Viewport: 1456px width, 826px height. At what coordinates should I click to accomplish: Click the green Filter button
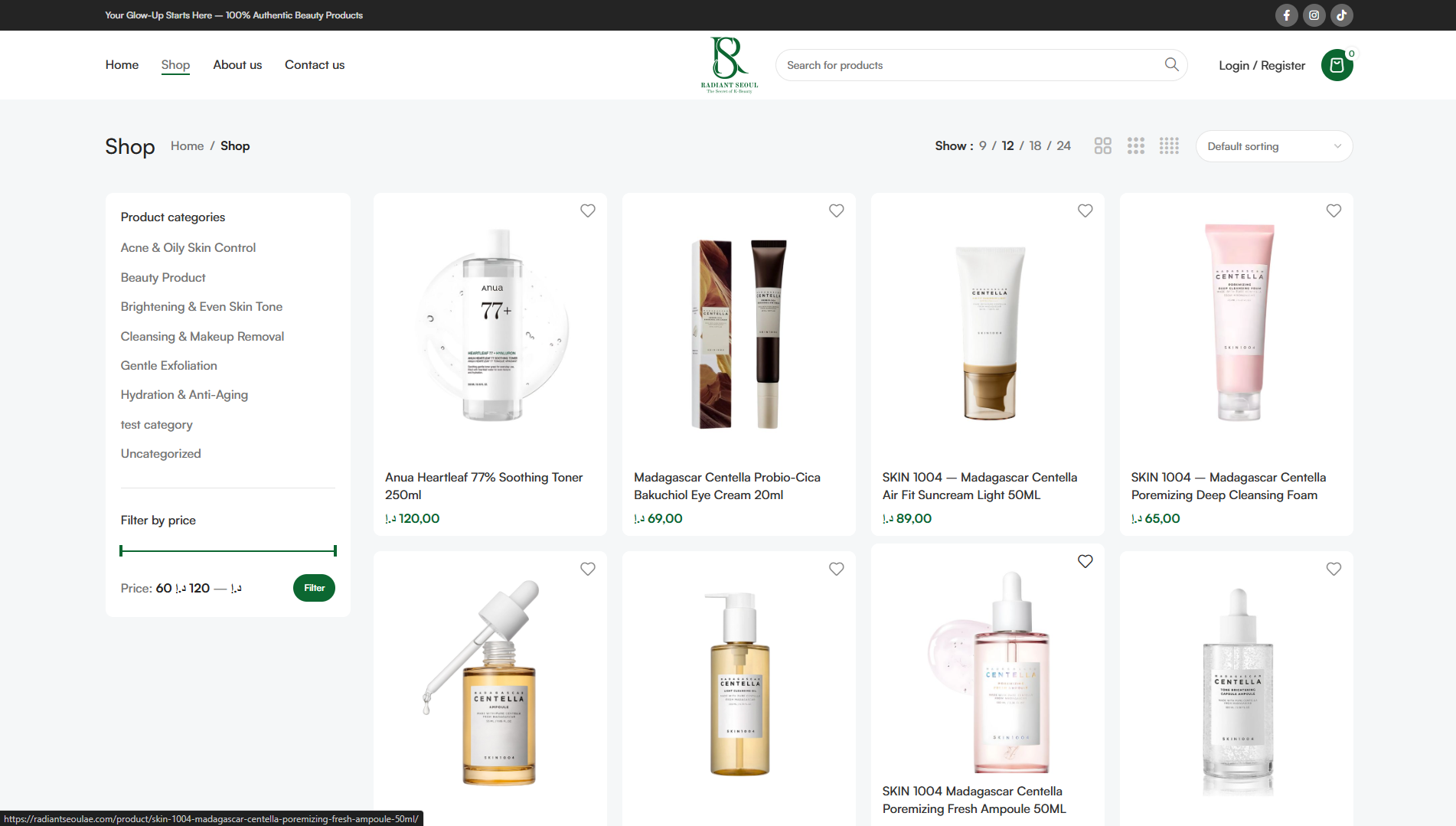coord(314,588)
